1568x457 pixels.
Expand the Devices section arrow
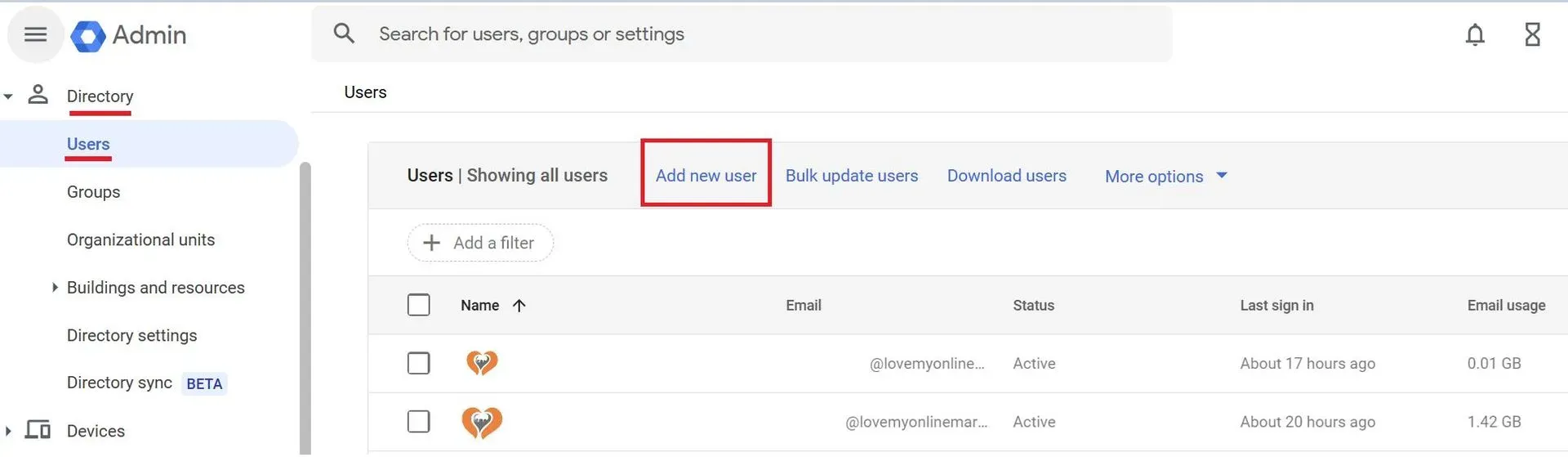click(8, 431)
